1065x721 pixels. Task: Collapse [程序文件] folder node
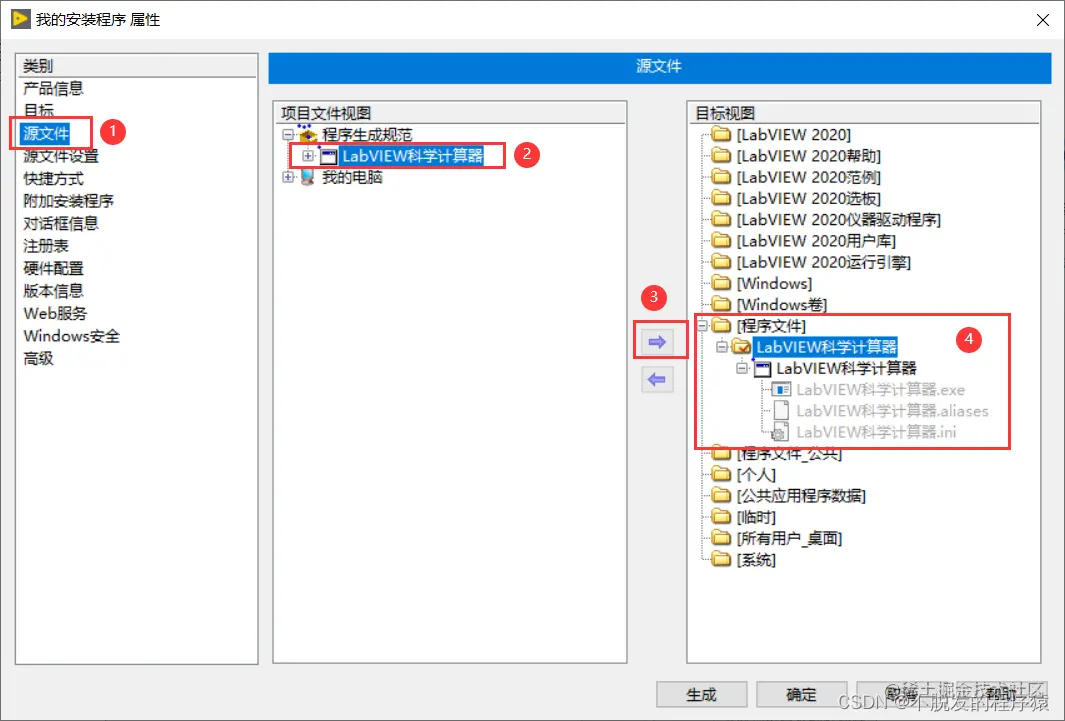coord(703,326)
